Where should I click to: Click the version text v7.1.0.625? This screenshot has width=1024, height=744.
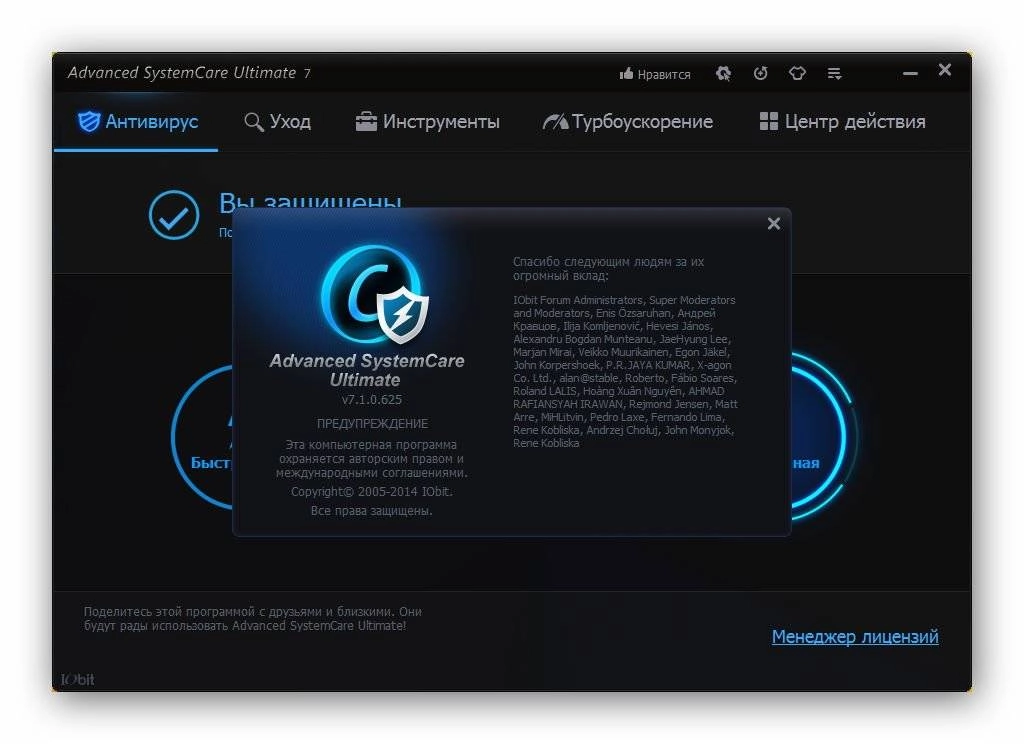coord(372,399)
